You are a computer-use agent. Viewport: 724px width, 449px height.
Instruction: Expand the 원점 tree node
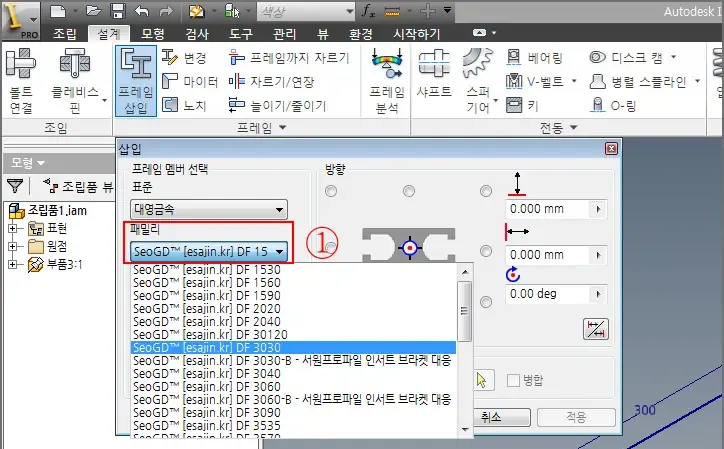(12, 246)
